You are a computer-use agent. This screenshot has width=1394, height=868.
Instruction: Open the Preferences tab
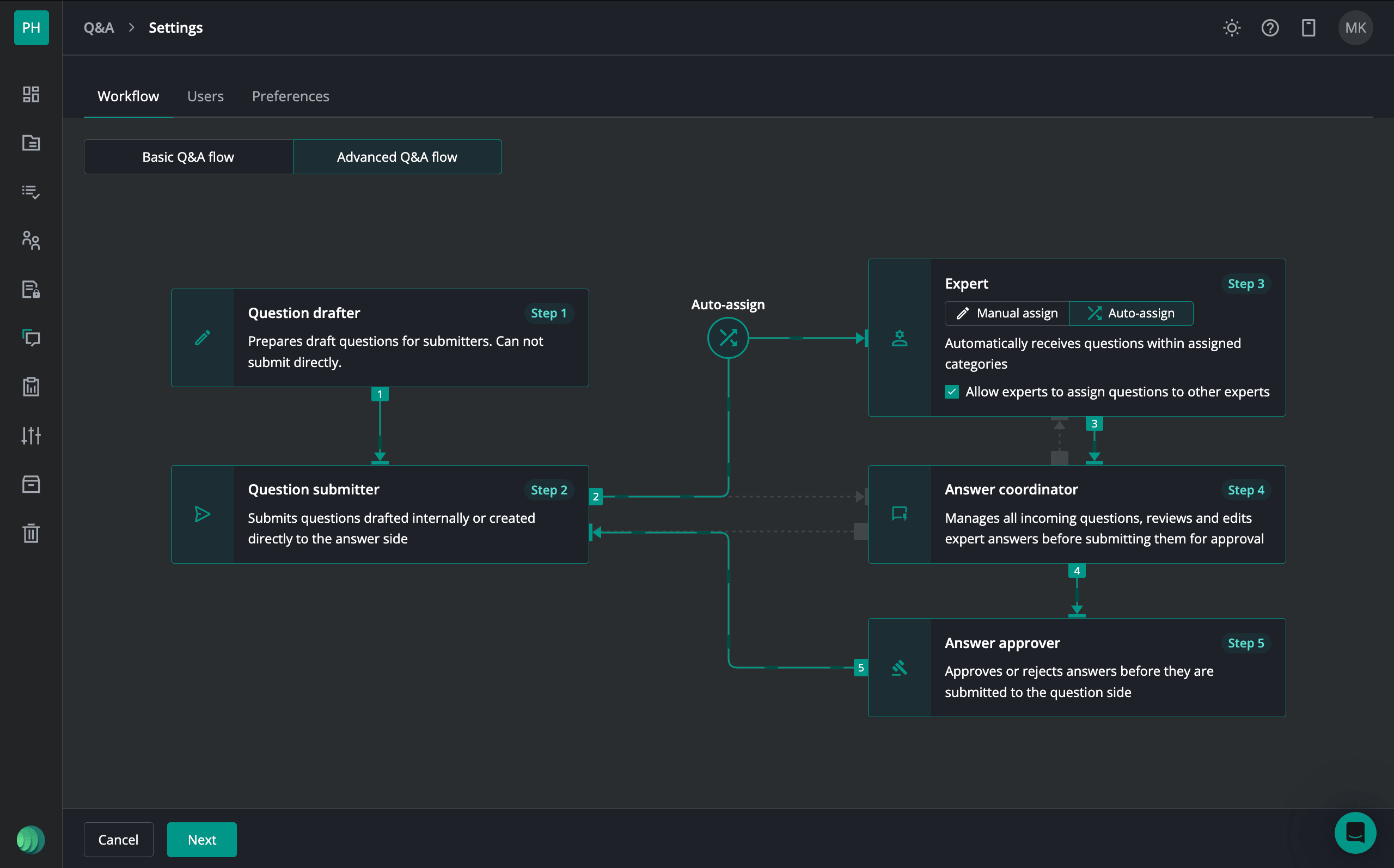[290, 96]
